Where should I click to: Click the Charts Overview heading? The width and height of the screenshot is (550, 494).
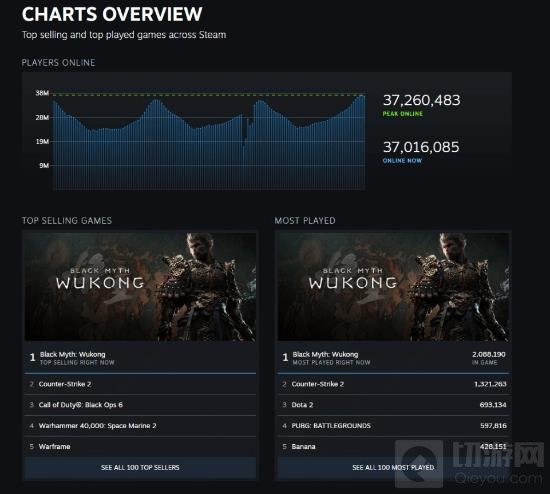[112, 14]
